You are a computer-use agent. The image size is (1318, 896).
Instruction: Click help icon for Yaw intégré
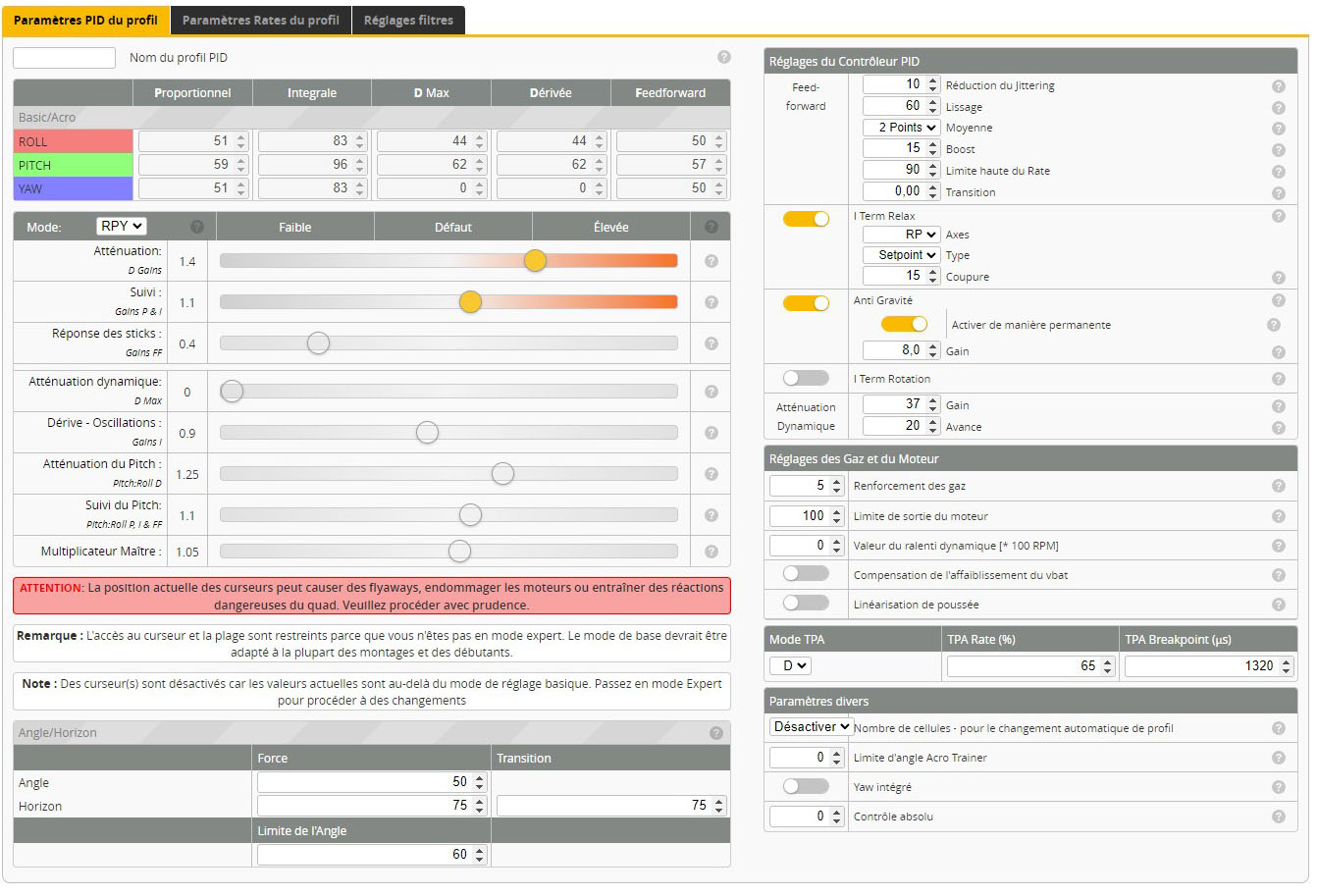tap(1278, 787)
